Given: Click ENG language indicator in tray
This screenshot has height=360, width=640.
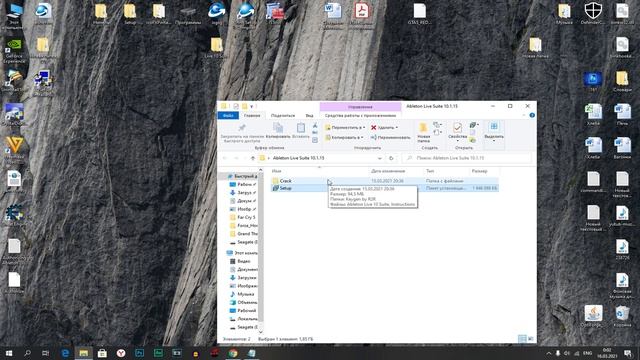Looking at the screenshot, I should (587, 353).
